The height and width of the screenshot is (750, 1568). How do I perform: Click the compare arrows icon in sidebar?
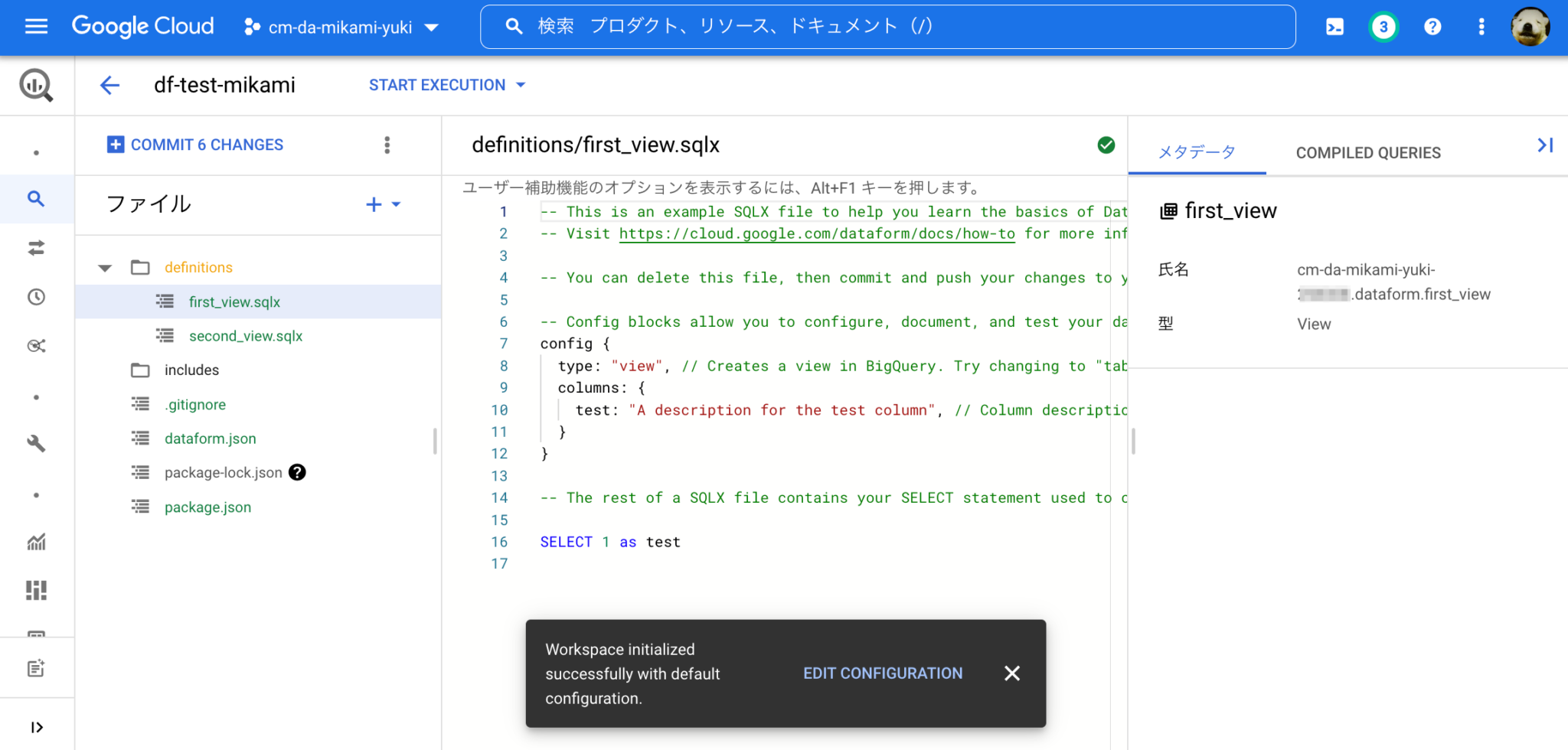tap(36, 248)
